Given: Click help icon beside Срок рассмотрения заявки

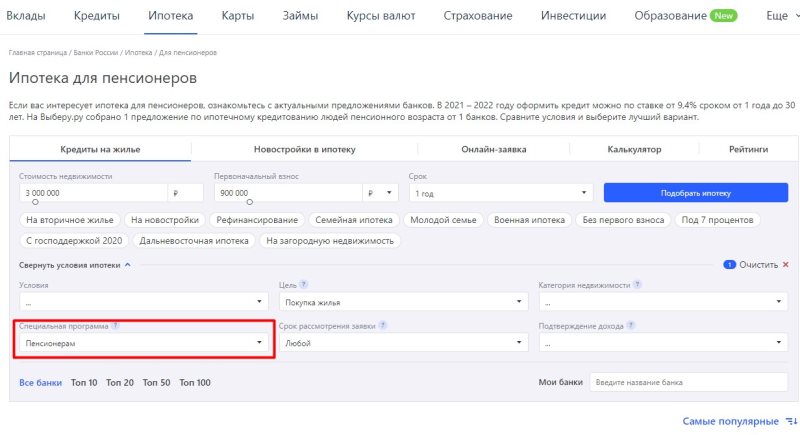Looking at the screenshot, I should click(x=384, y=326).
